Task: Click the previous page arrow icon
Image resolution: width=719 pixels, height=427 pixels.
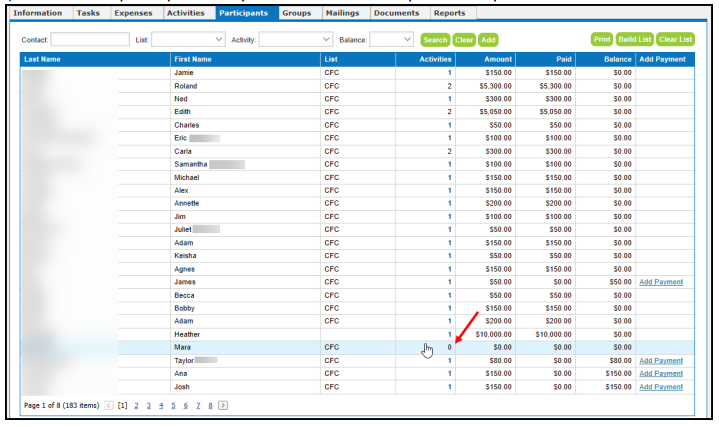Action: coord(109,405)
